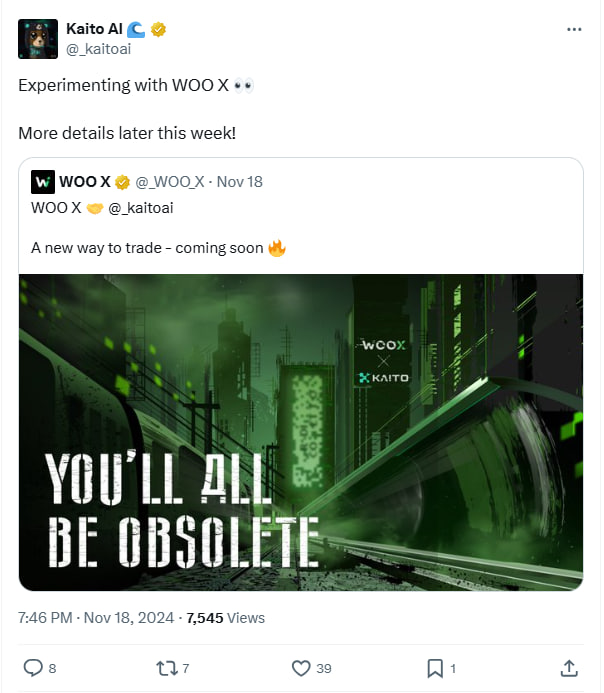Click Kaito AI's gold verified badge
Viewport: 604px width, 693px height.
click(158, 29)
